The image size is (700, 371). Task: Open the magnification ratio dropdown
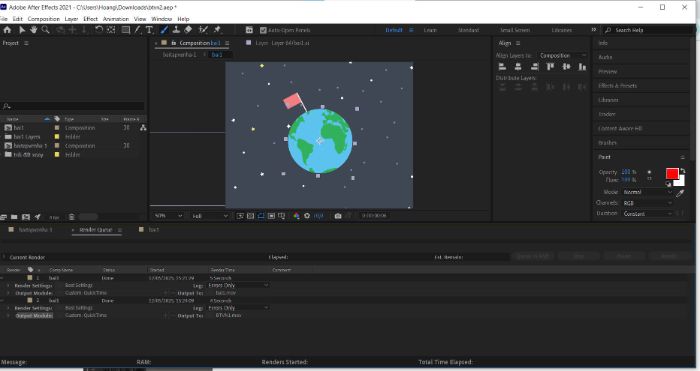point(168,216)
